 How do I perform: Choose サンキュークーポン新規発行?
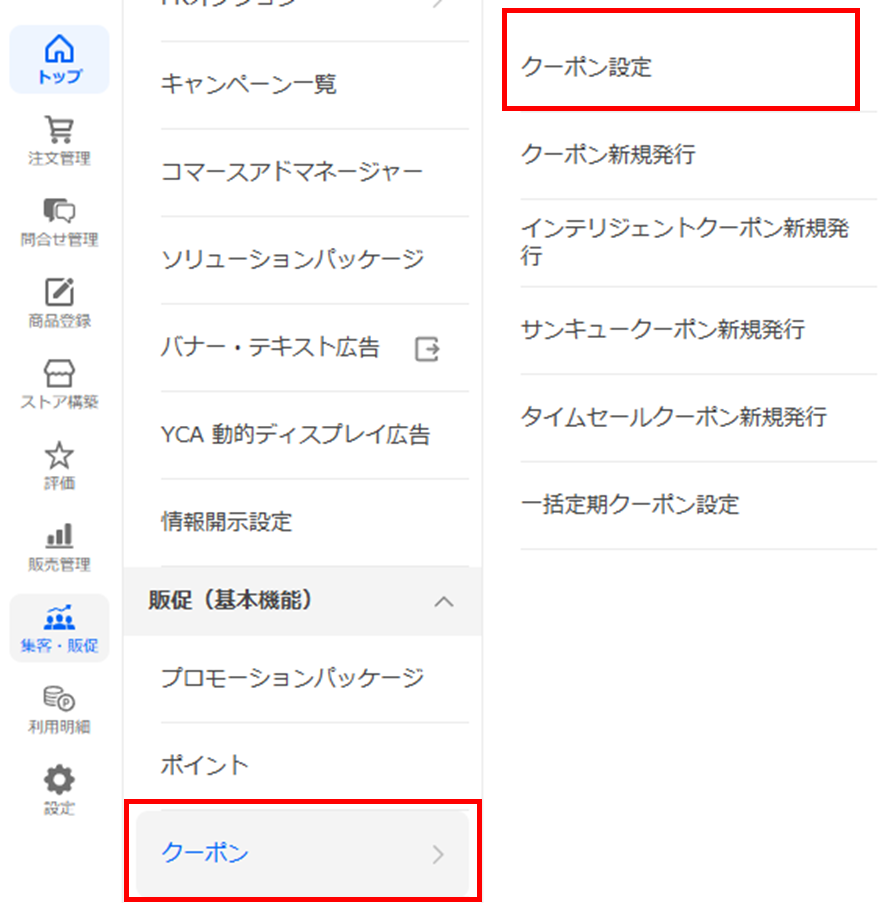(662, 330)
